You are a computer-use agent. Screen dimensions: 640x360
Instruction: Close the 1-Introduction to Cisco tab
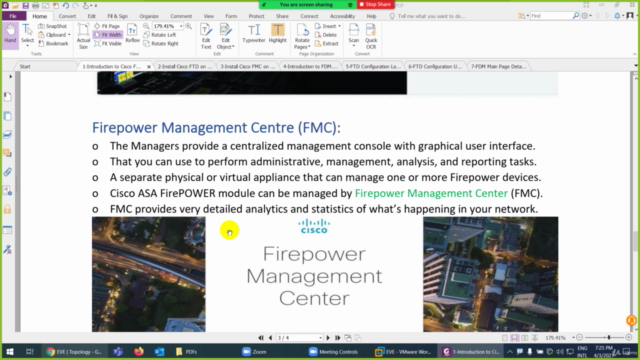pos(149,67)
